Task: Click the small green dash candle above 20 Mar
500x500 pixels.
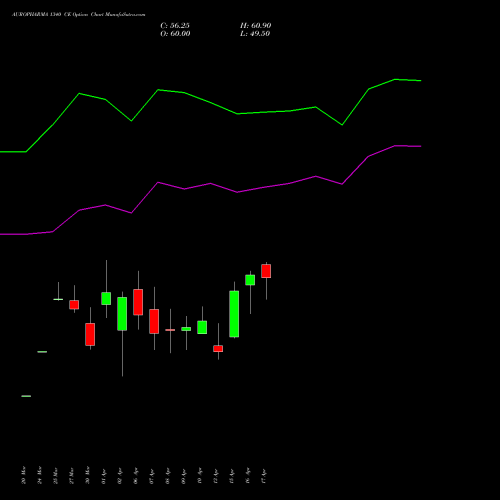Action: click(26, 396)
